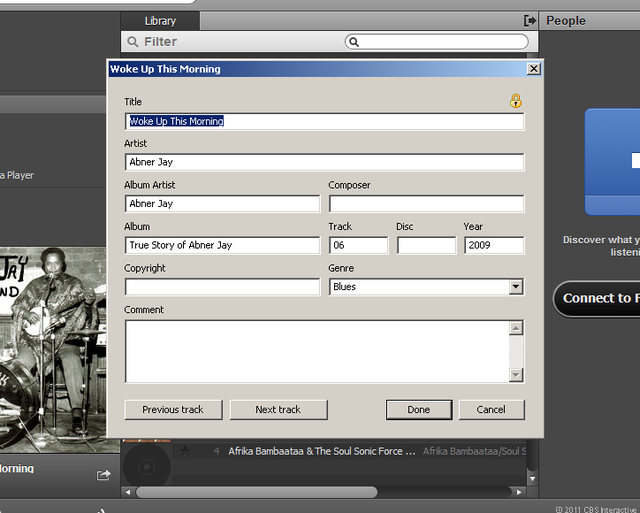Click the library scroll right arrow
The image size is (640, 513).
click(519, 492)
